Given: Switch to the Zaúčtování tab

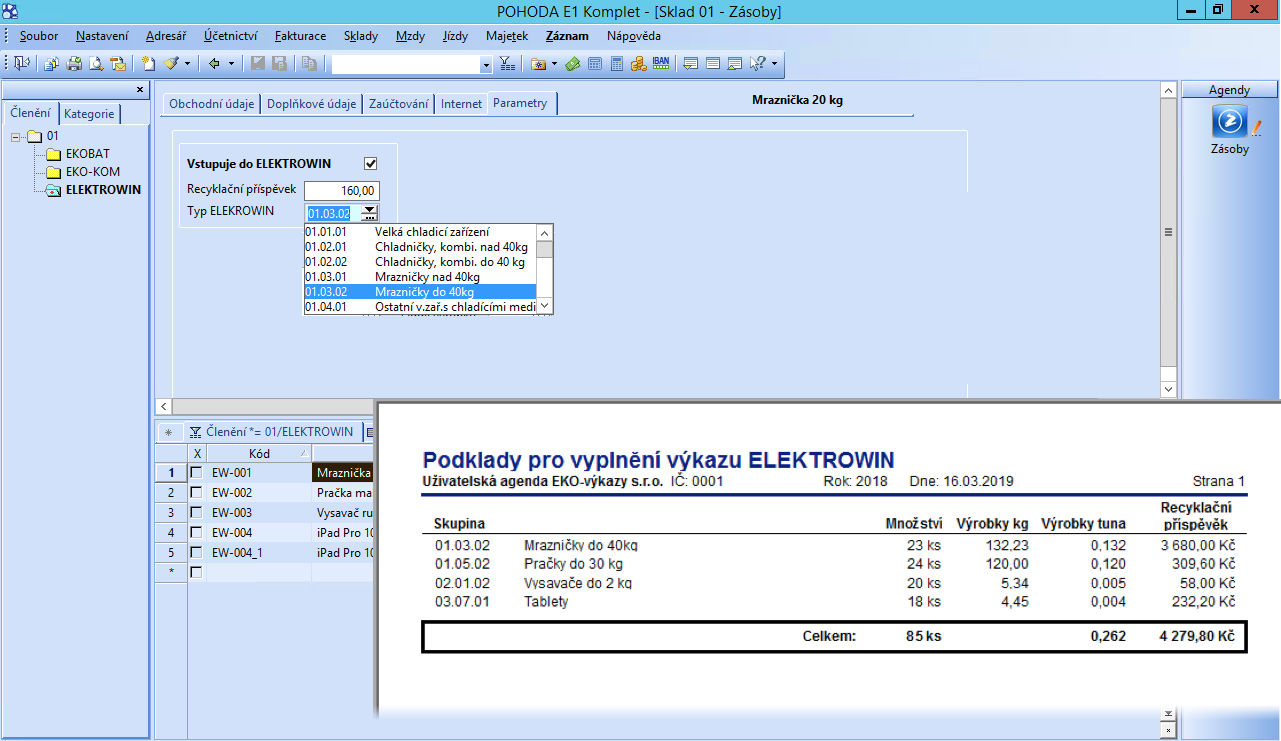Looking at the screenshot, I should [x=399, y=104].
